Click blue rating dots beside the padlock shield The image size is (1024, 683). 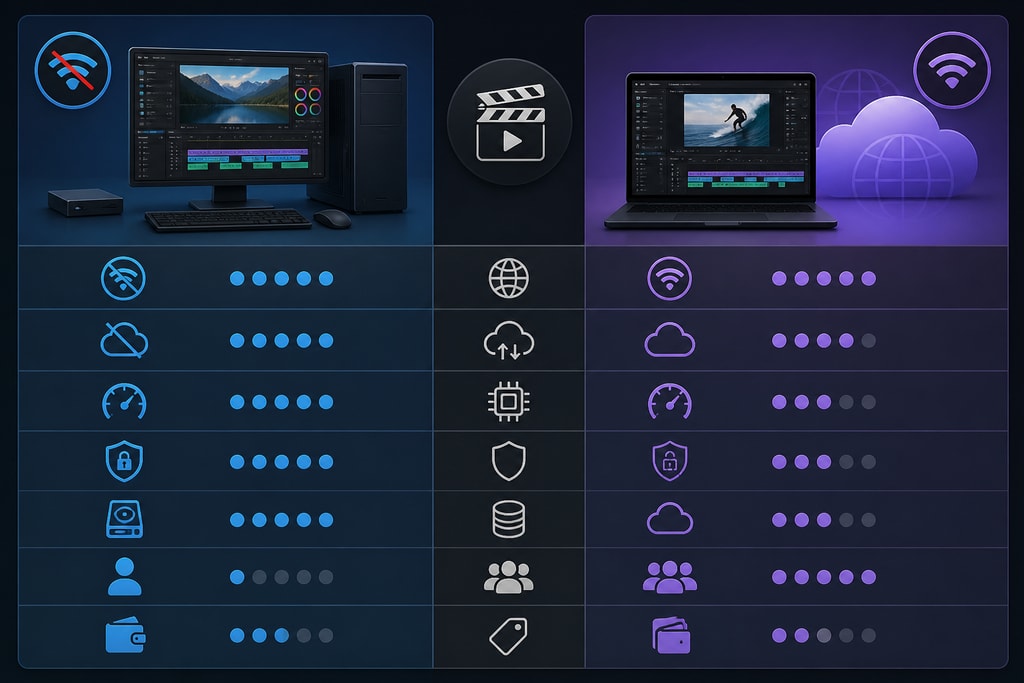click(281, 462)
